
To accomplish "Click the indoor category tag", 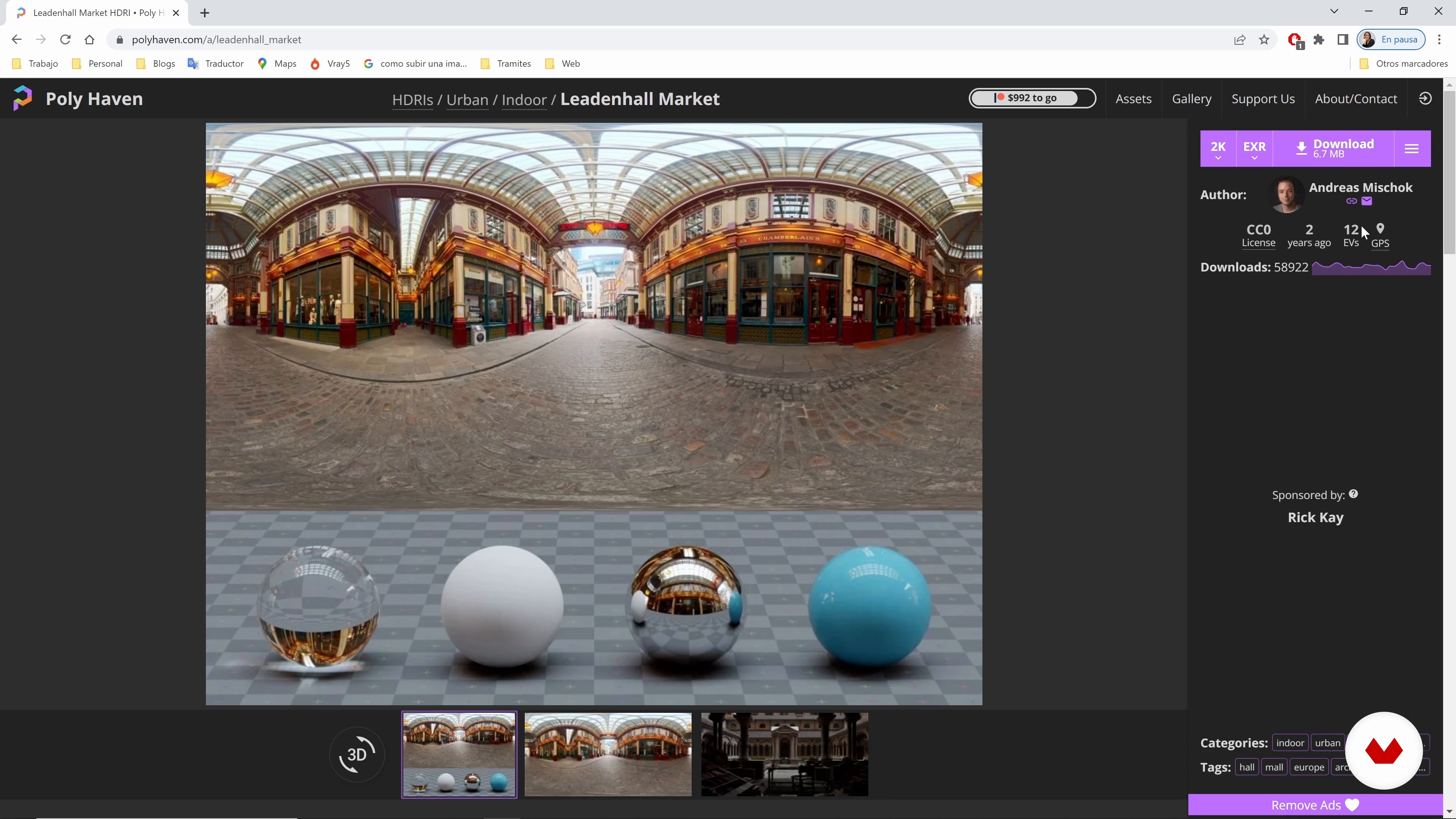I will tap(1290, 743).
